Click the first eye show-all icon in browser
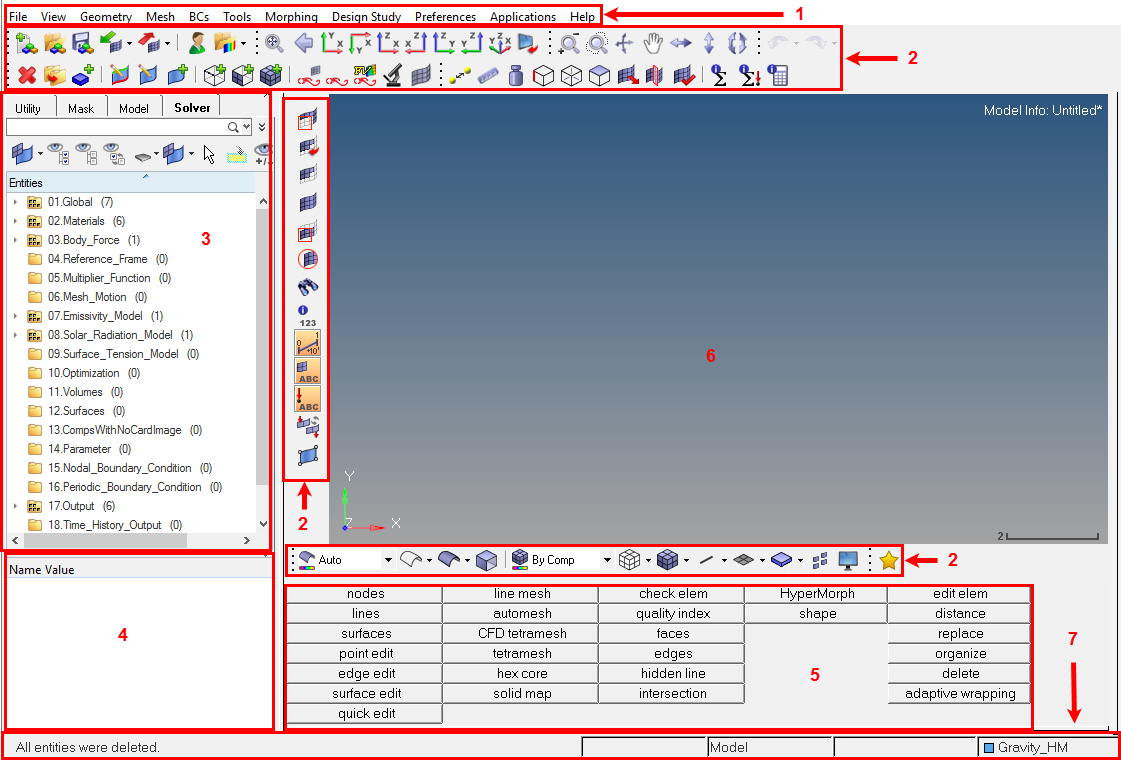This screenshot has height=760, width=1121. pyautogui.click(x=56, y=154)
